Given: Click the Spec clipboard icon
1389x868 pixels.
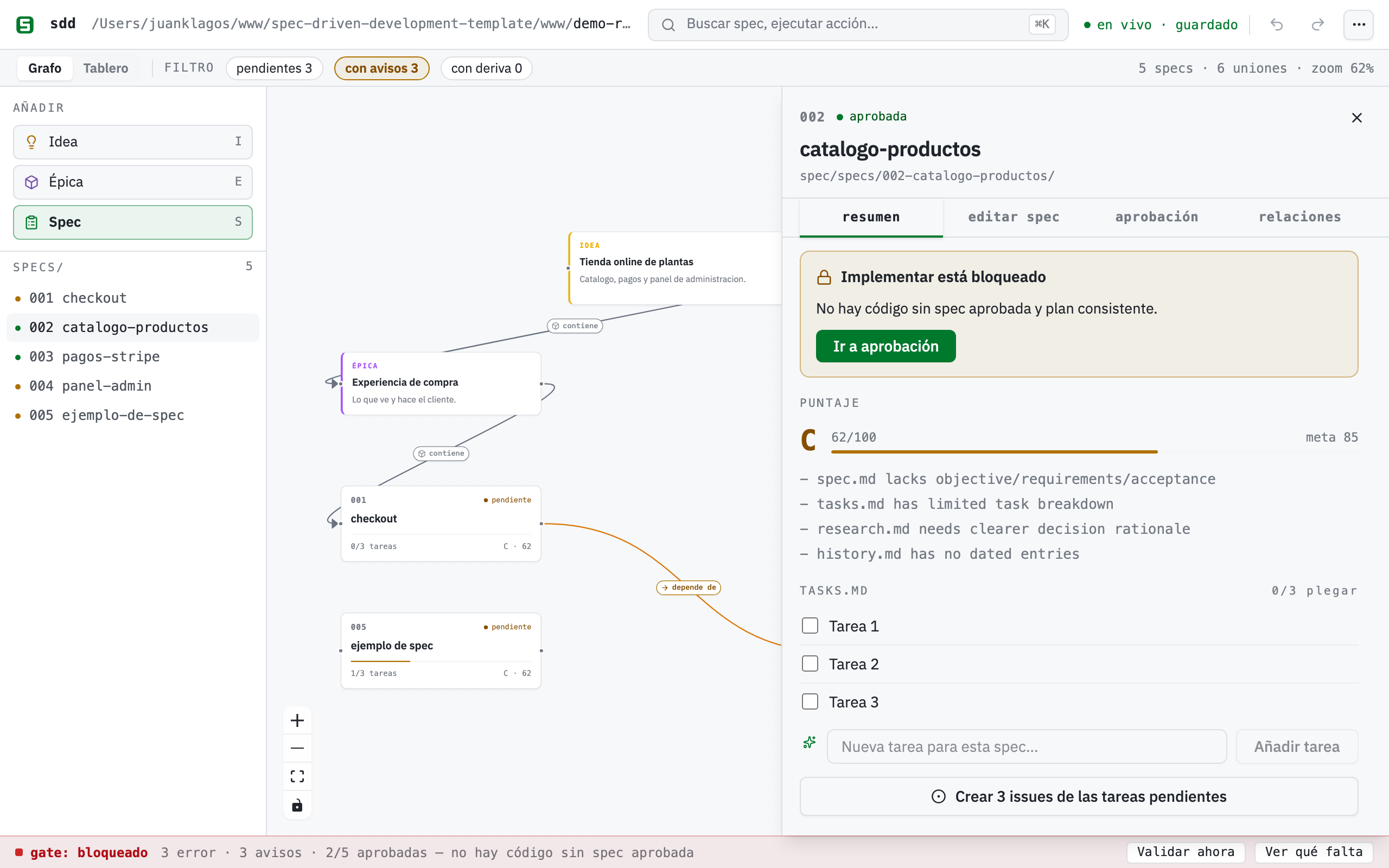Looking at the screenshot, I should tap(31, 222).
